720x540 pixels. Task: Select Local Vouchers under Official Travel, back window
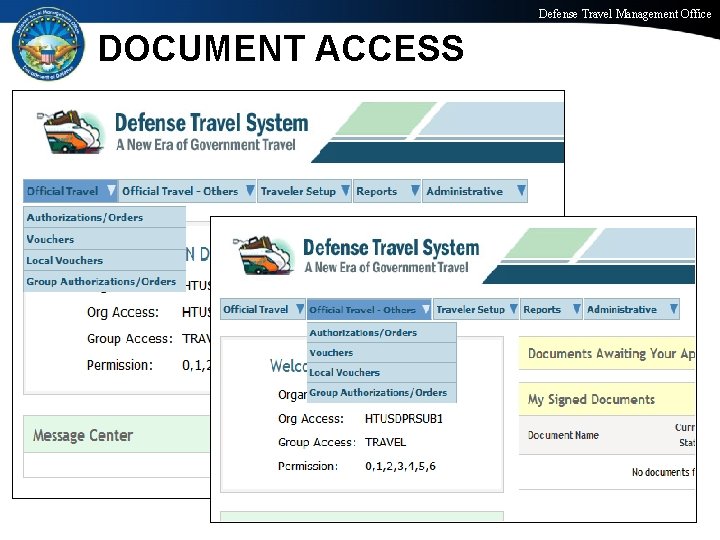(x=105, y=260)
